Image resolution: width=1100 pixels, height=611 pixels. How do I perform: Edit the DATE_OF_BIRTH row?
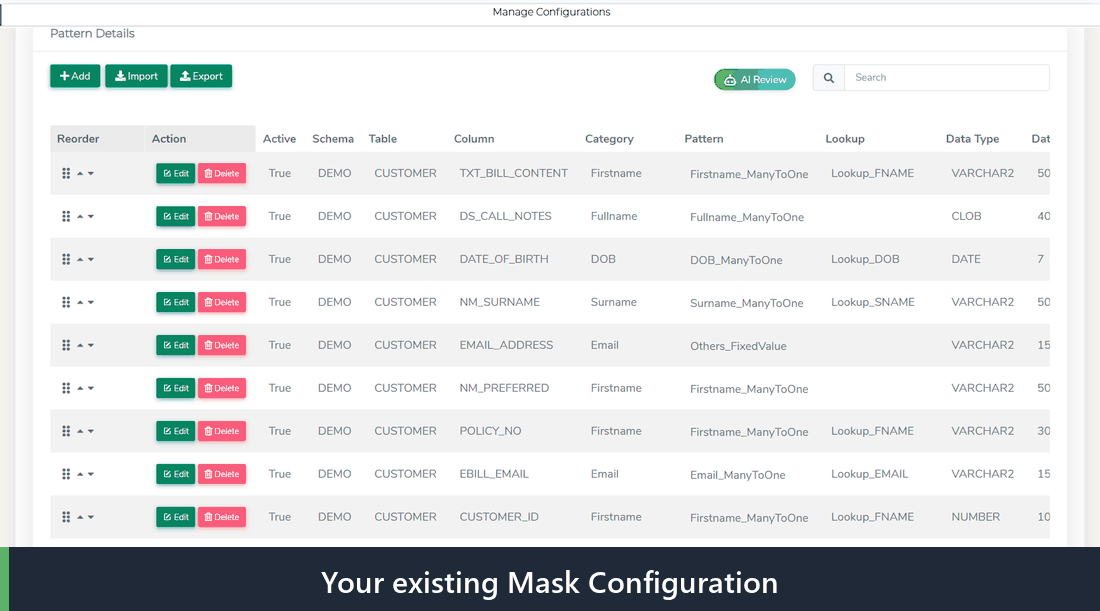click(175, 259)
